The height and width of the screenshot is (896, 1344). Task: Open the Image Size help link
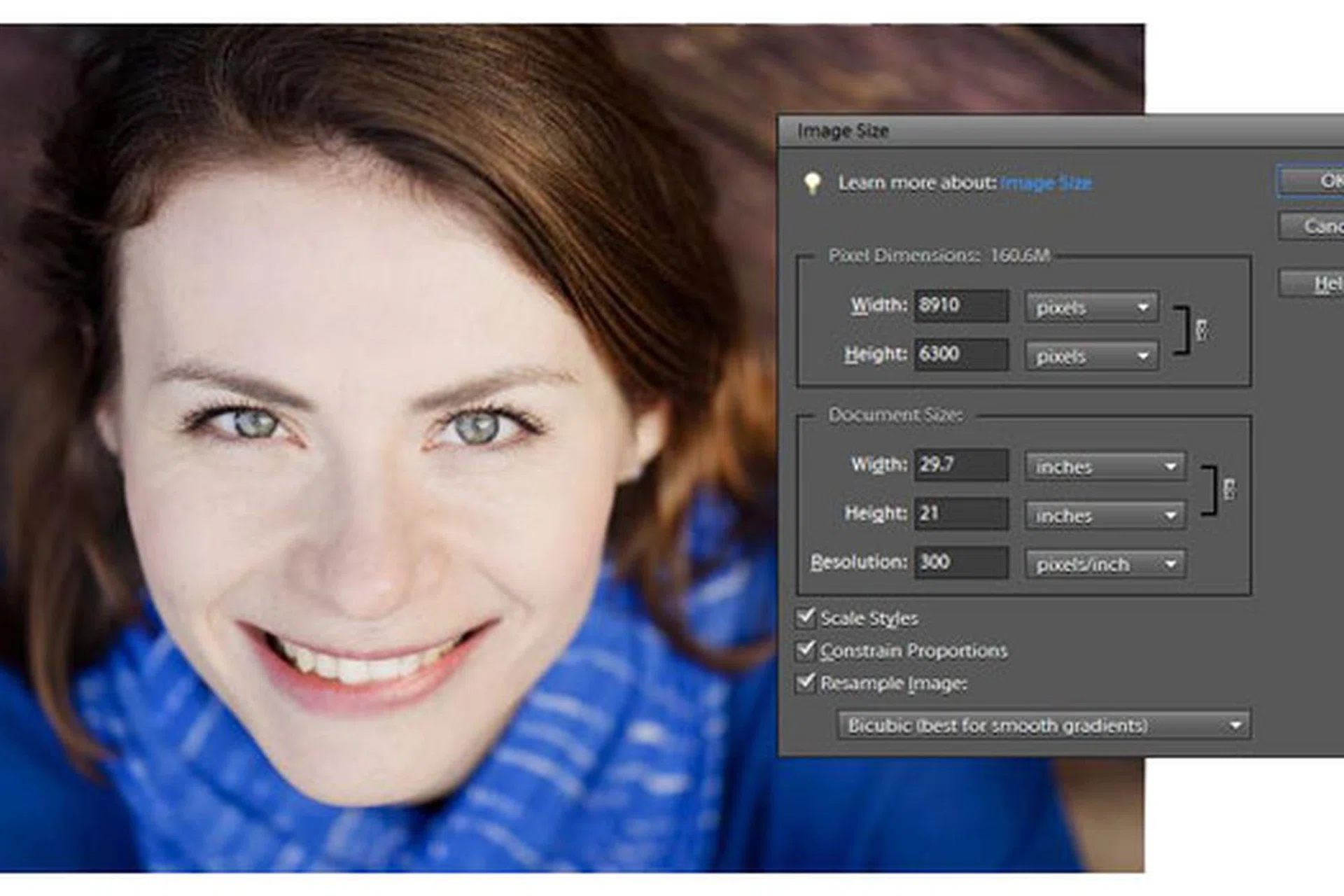1046,183
